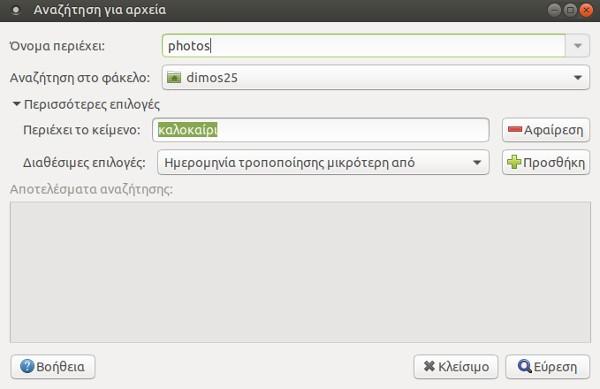The height and width of the screenshot is (389, 600).
Task: Minimize the search window
Action: click(554, 10)
